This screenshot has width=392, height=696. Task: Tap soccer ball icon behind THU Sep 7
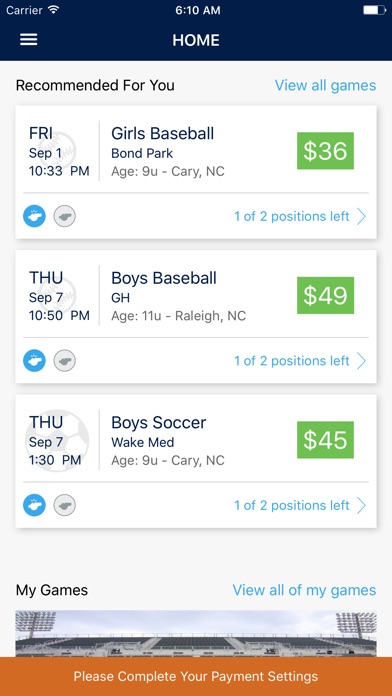pos(57,441)
